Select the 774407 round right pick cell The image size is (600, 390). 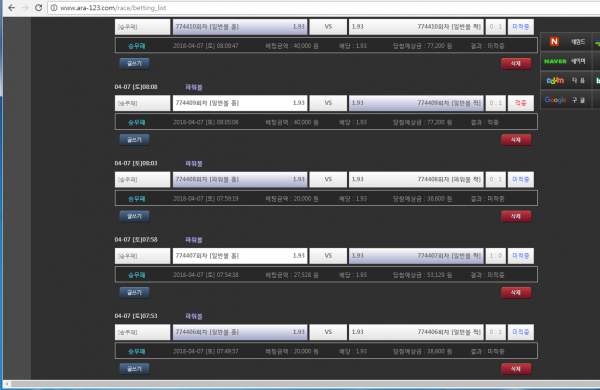coord(416,256)
